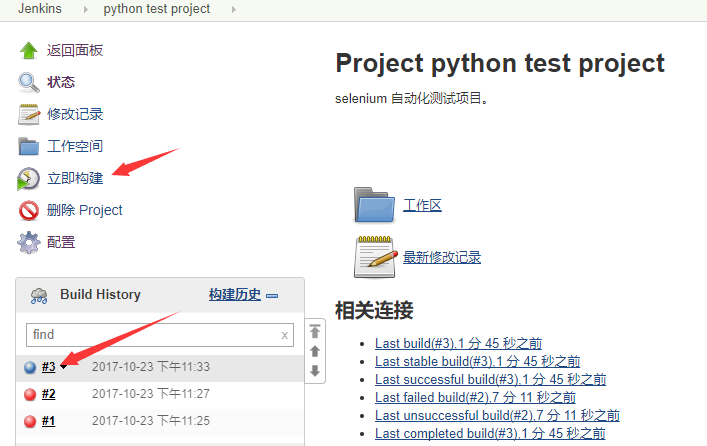
Task: Open 状态 sidebar link
Action: [x=61, y=82]
